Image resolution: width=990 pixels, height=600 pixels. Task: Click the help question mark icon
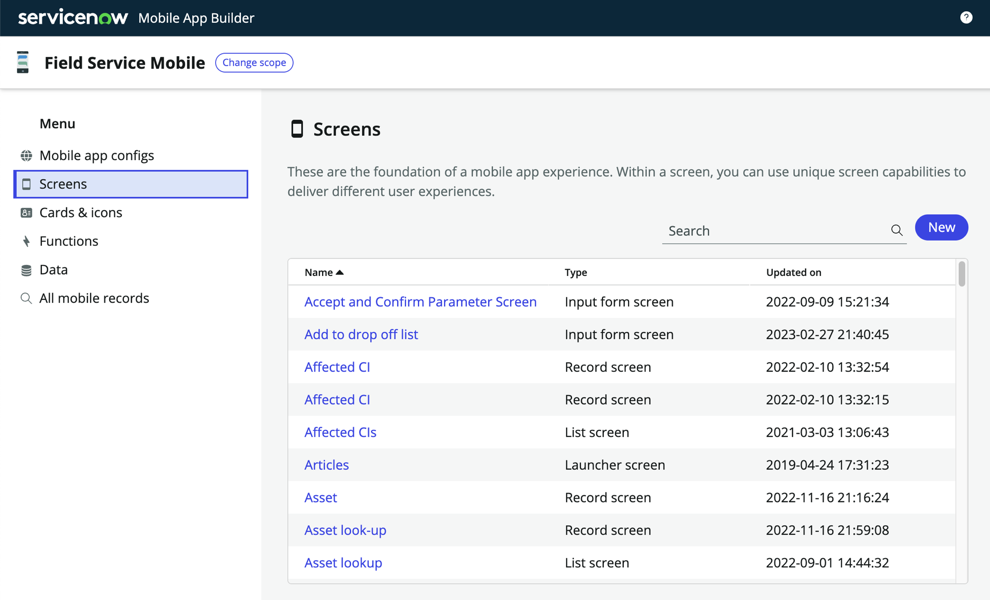[x=966, y=18]
